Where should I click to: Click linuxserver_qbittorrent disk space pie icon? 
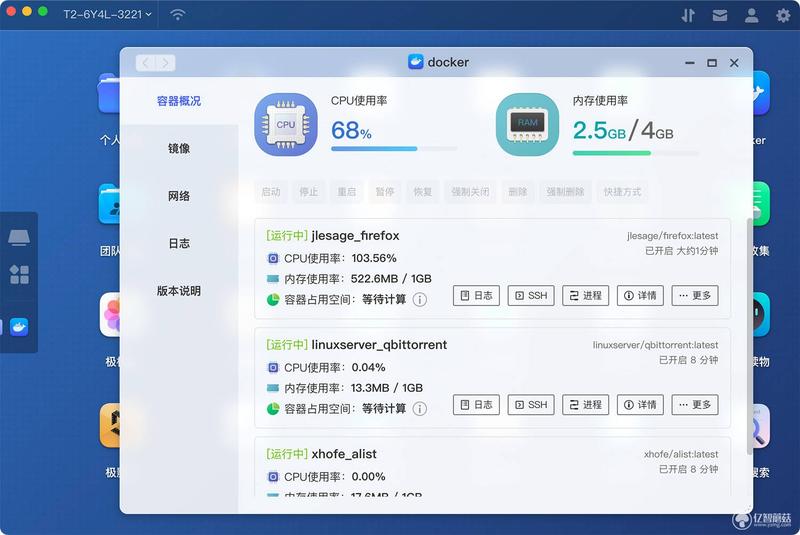pos(273,409)
